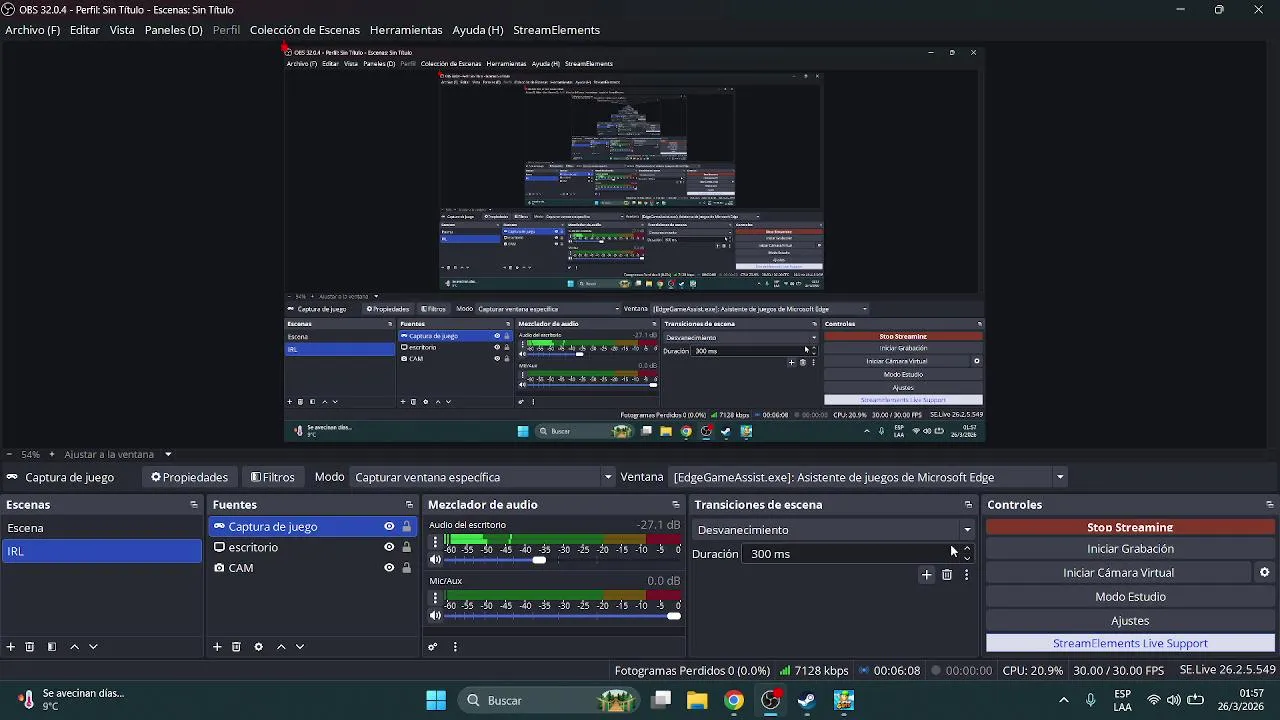Add a new source in Fuentes
Screen dimensions: 1280x720
tap(217, 647)
